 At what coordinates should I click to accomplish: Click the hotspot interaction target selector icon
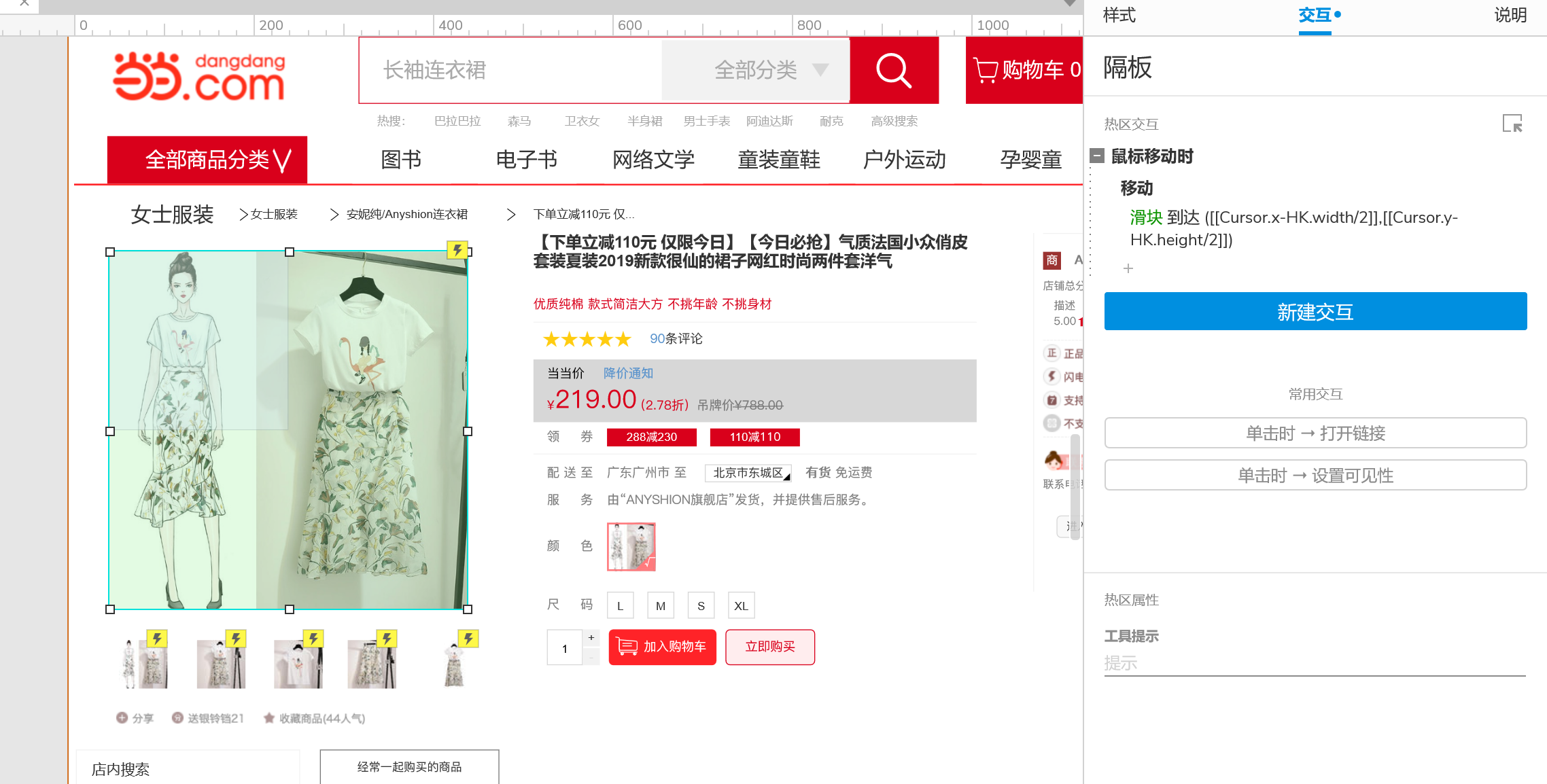tap(1512, 123)
